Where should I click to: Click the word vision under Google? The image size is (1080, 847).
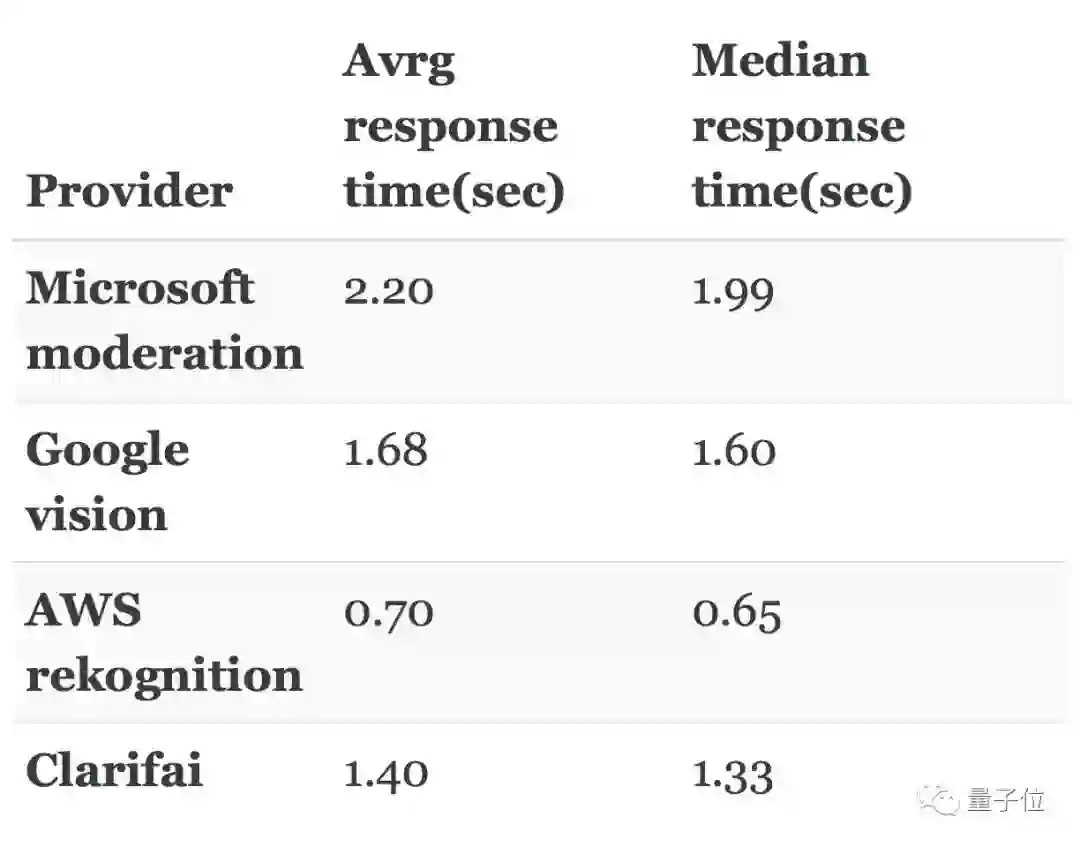(96, 514)
